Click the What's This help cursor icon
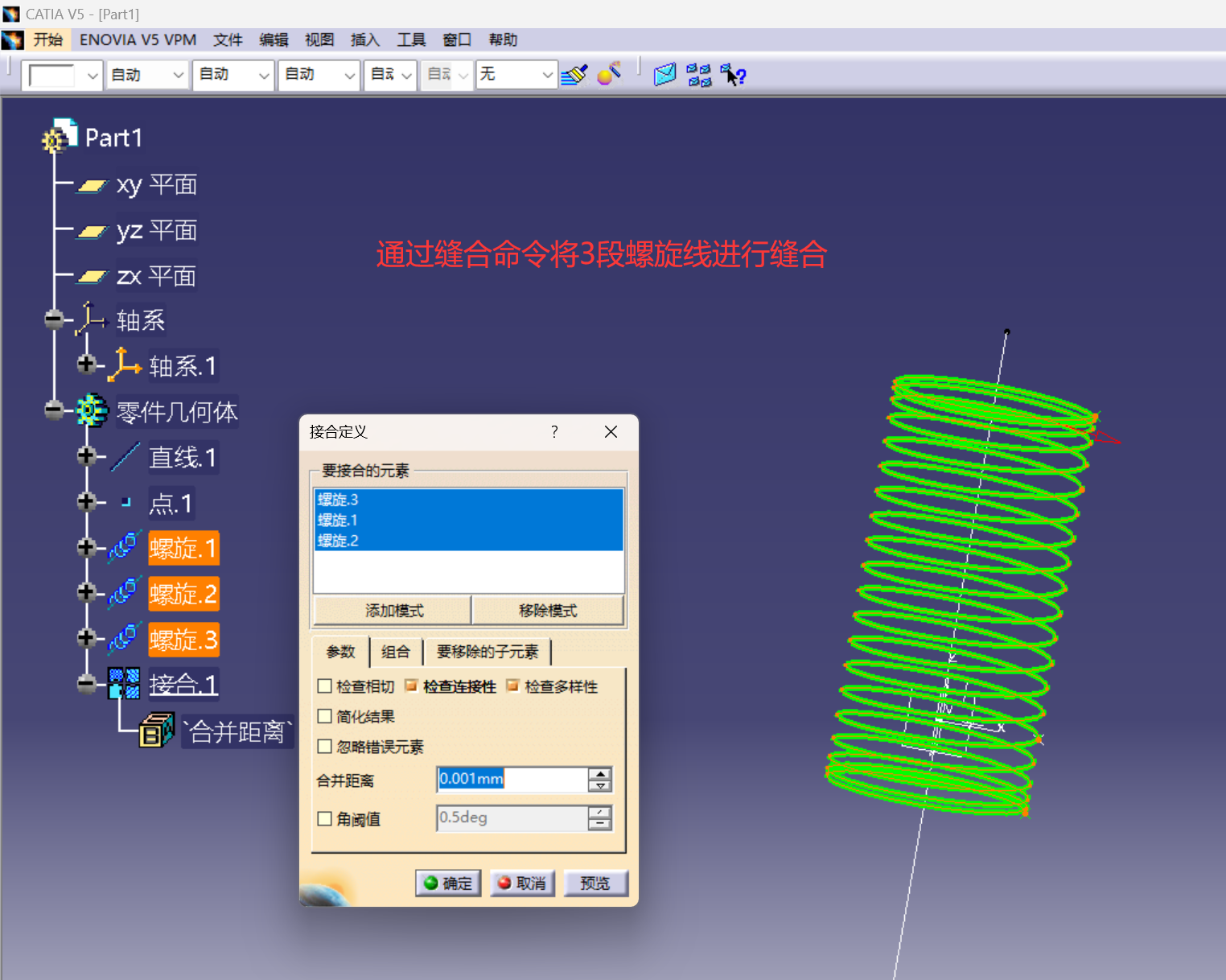Screen dimensions: 1226x980 (x=733, y=75)
